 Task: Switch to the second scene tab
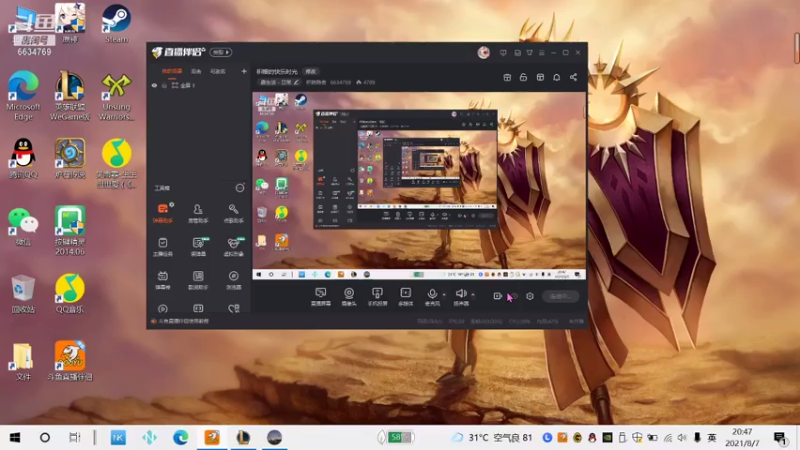coord(196,71)
